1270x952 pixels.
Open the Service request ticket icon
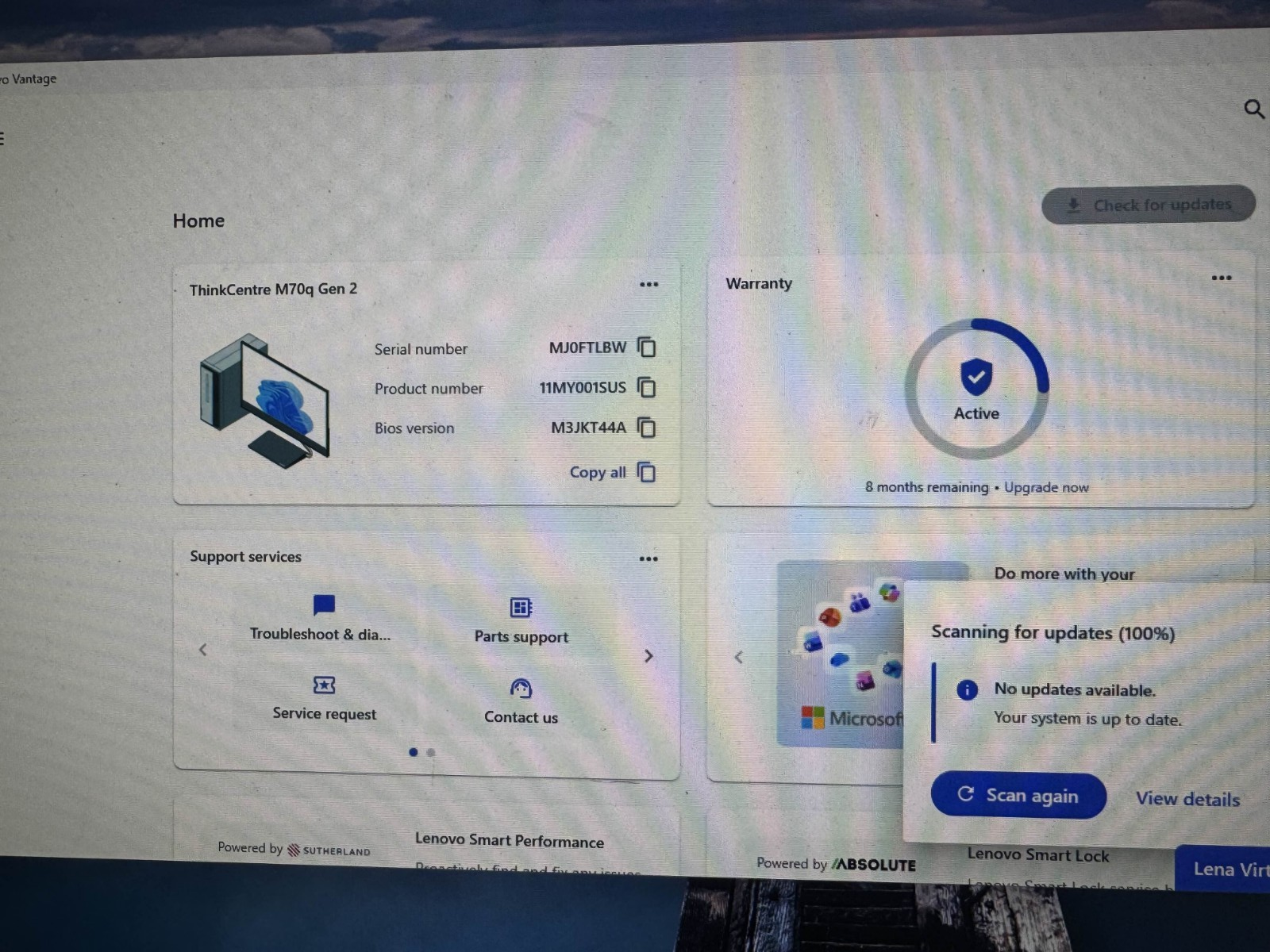point(324,685)
